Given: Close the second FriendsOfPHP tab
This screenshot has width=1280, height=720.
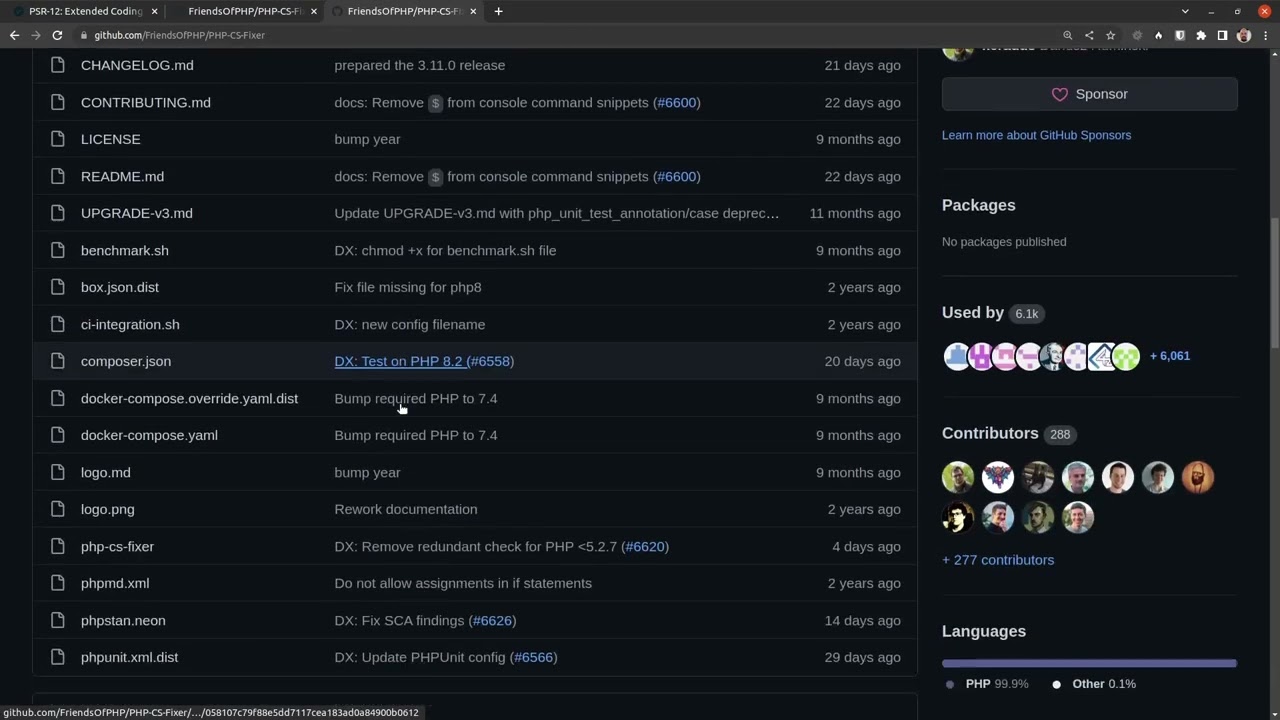Looking at the screenshot, I should pos(314,11).
